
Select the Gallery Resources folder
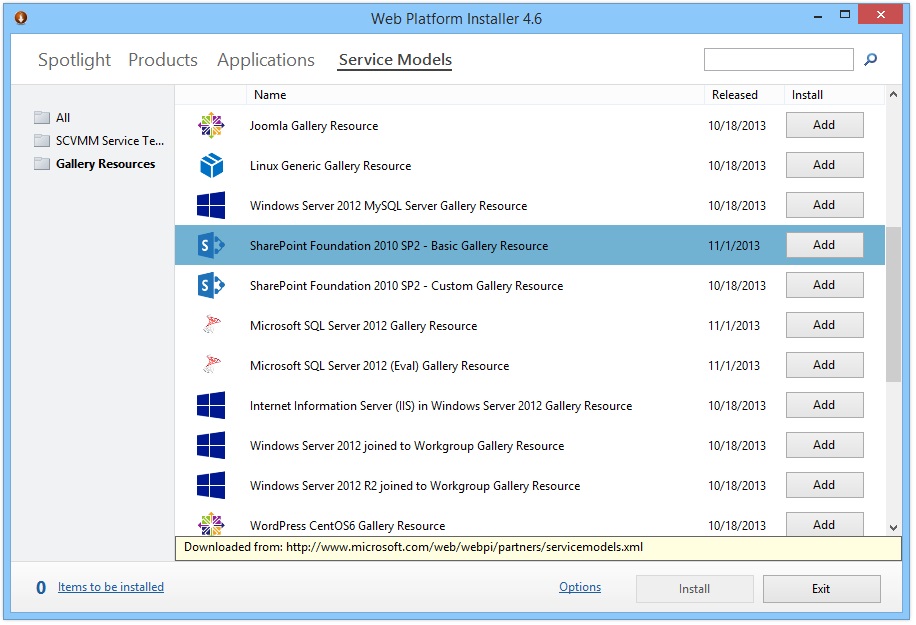[x=96, y=163]
